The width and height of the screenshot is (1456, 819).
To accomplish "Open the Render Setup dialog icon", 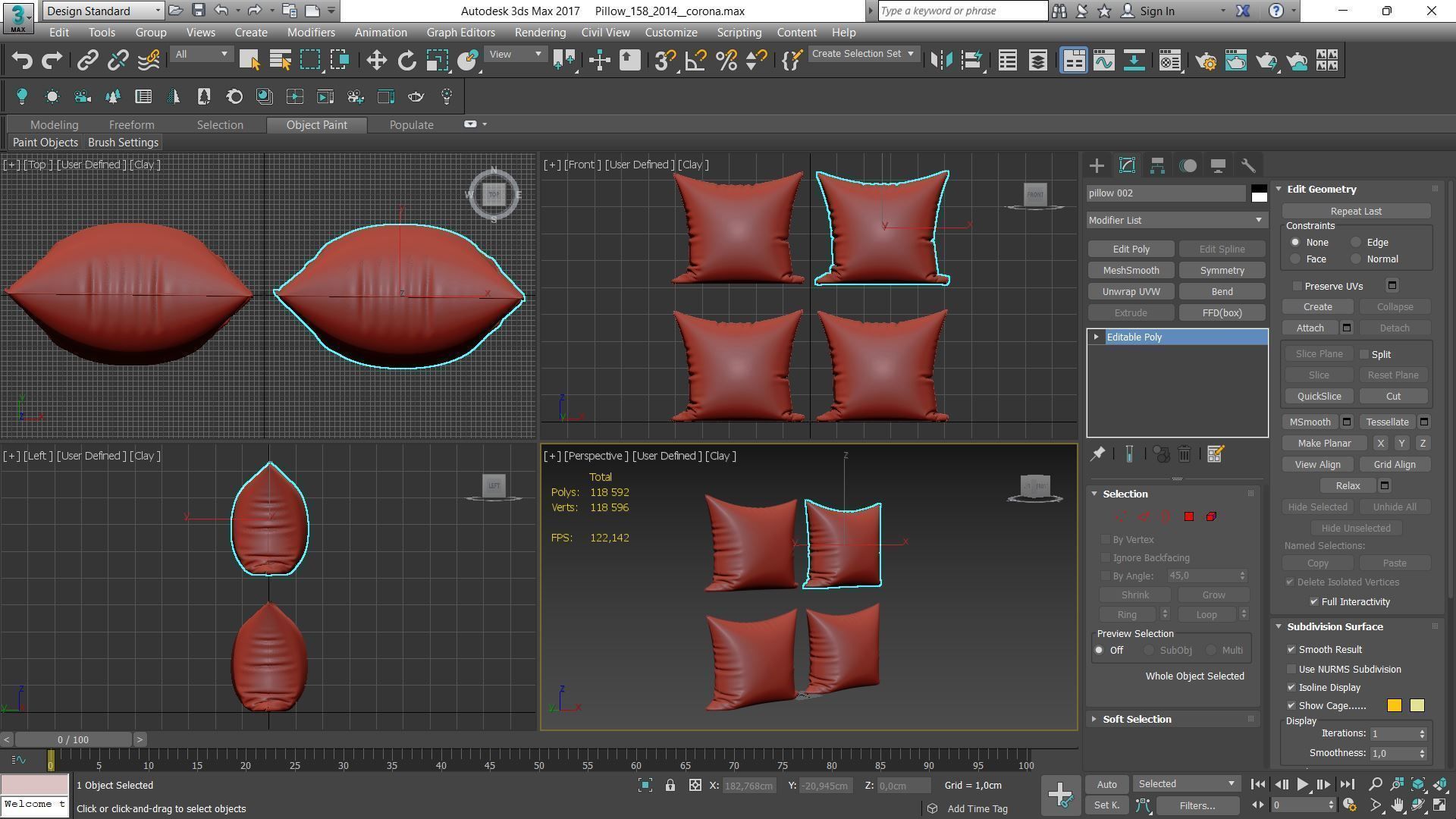I will coord(1206,61).
